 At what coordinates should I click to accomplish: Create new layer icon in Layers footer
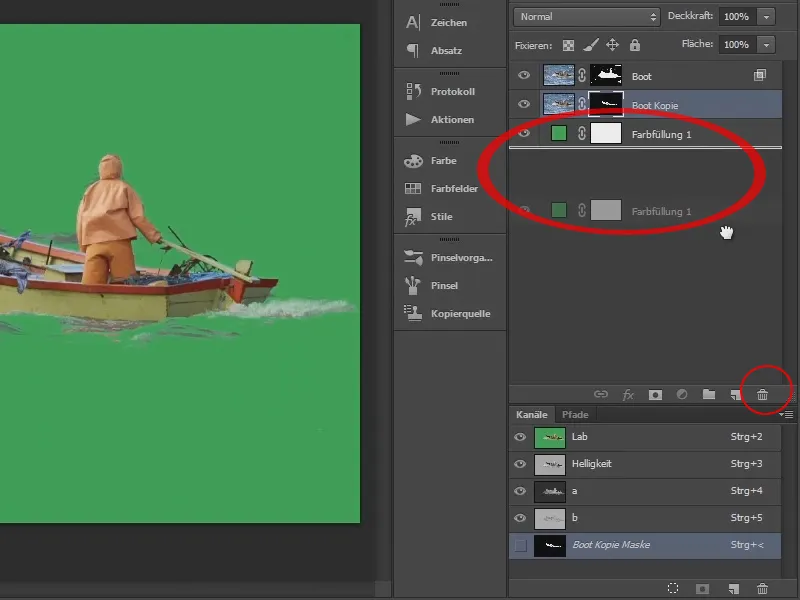click(x=735, y=394)
